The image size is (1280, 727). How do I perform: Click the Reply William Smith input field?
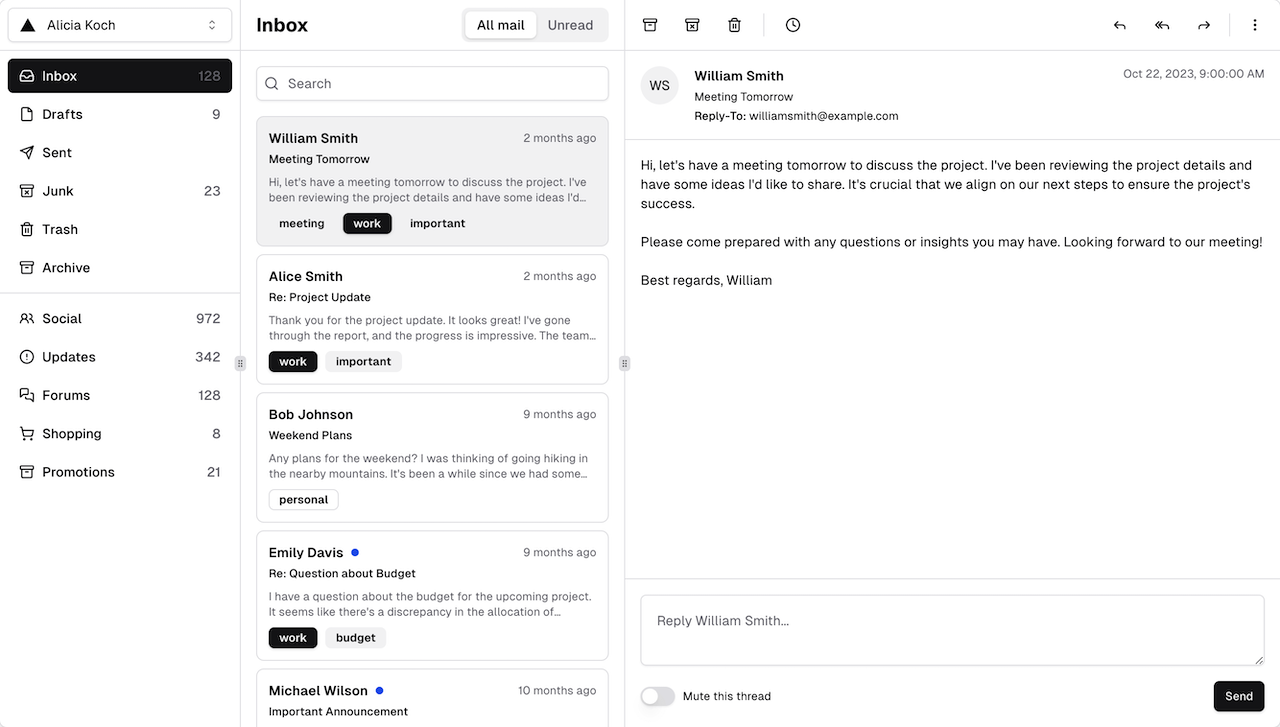(951, 630)
